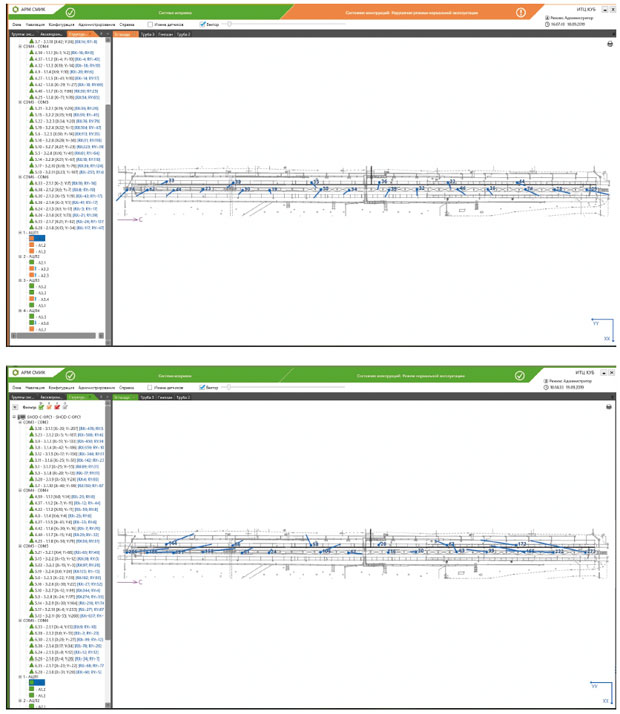Select the Эстакада tab in lower window
Image resolution: width=620 pixels, height=714 pixels.
125,397
